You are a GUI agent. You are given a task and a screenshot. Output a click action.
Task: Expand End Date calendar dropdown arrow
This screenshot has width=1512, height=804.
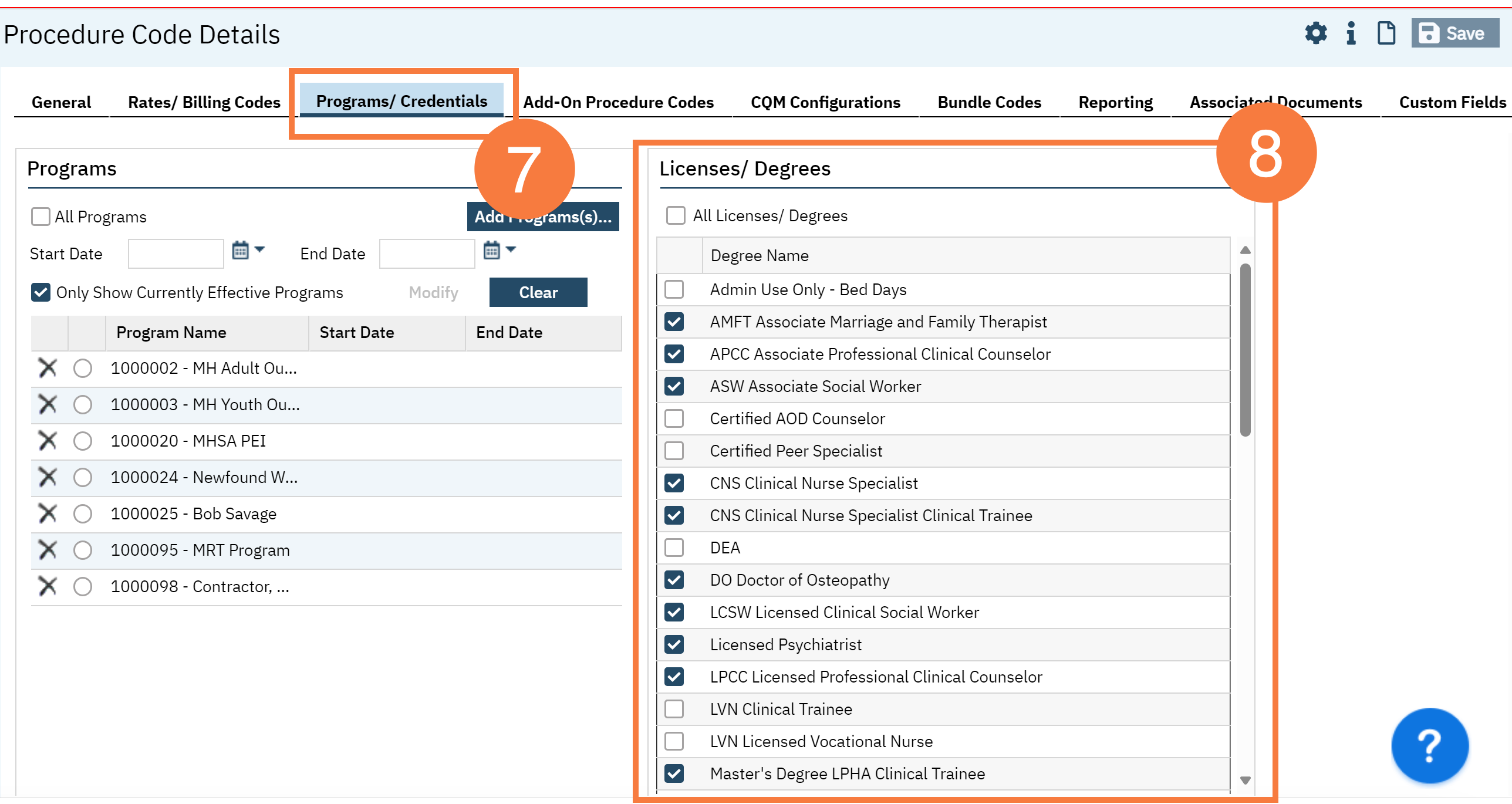tap(511, 249)
